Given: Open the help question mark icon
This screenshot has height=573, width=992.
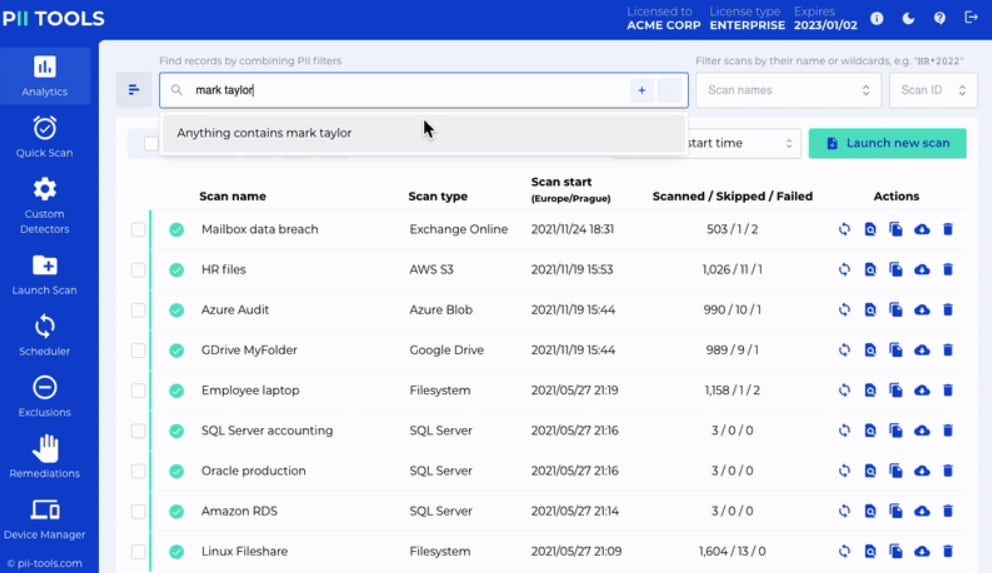Looking at the screenshot, I should [939, 18].
